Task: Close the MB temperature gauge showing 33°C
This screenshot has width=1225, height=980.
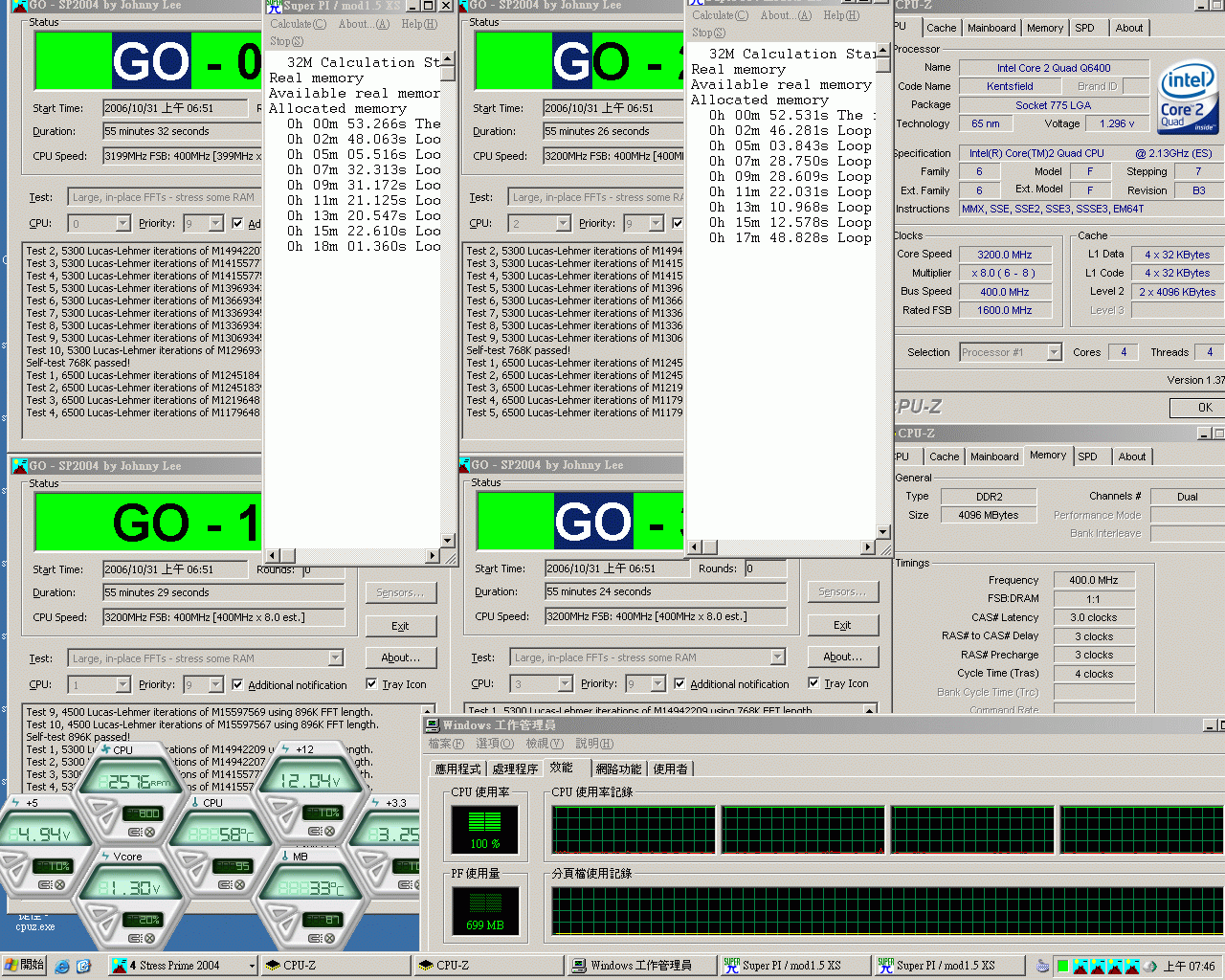Action: [x=329, y=938]
